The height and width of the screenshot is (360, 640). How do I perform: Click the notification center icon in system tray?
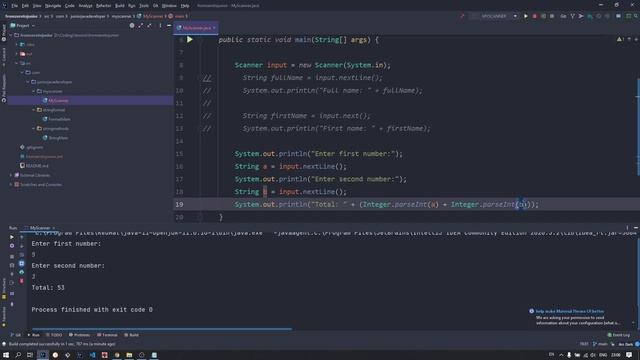coord(629,355)
